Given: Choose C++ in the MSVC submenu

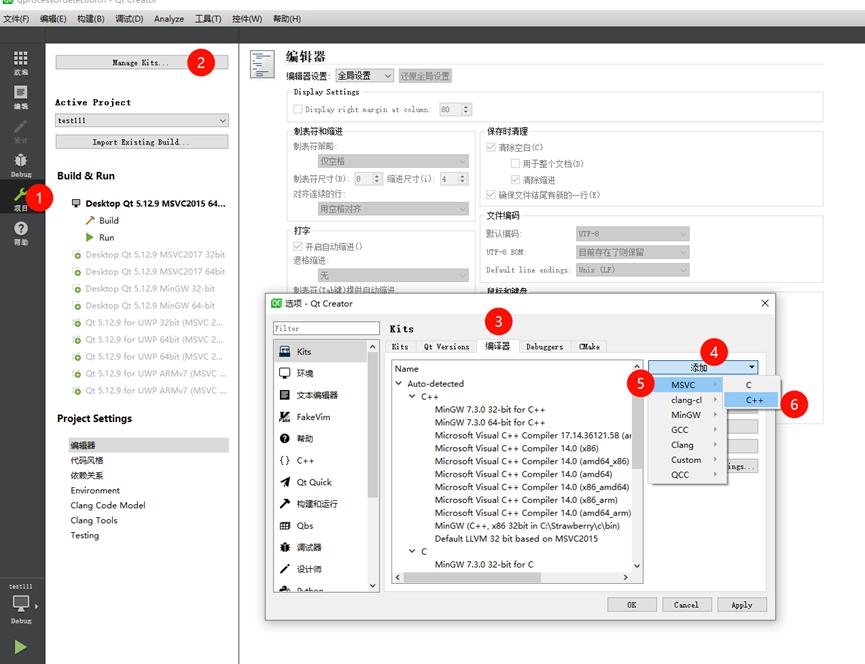Looking at the screenshot, I should click(x=751, y=400).
